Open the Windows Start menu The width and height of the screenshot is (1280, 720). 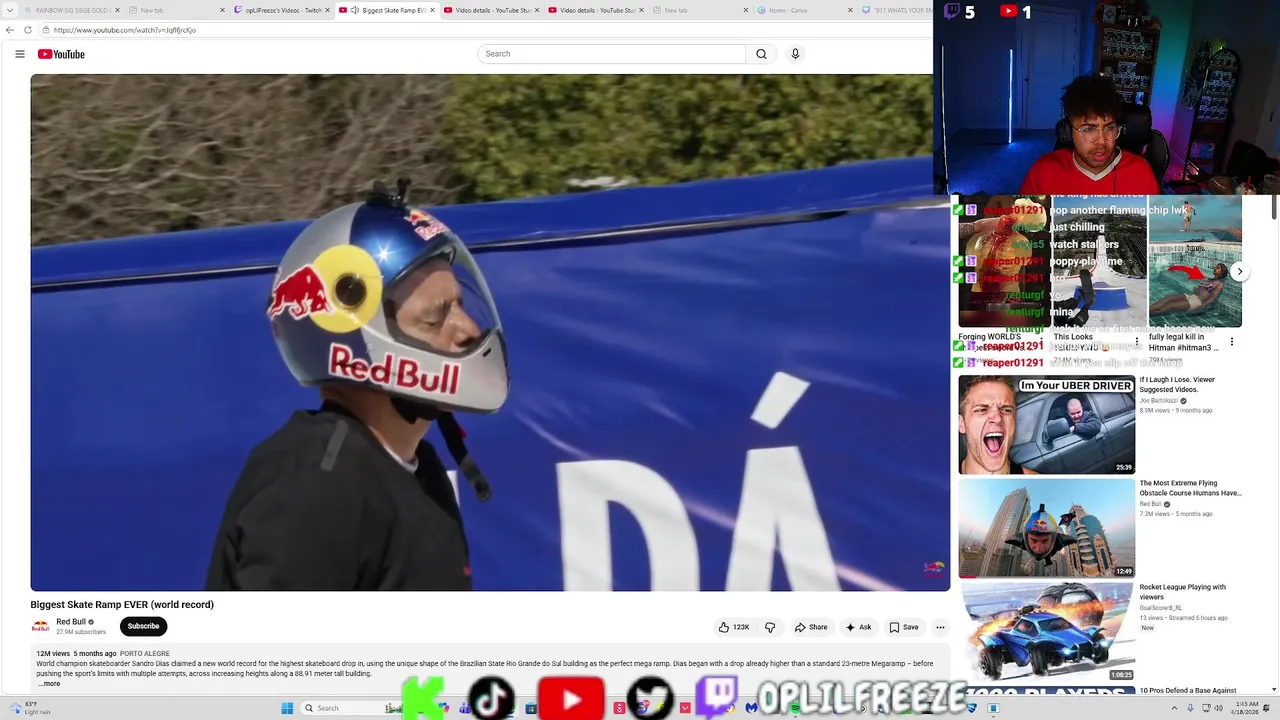(x=287, y=708)
